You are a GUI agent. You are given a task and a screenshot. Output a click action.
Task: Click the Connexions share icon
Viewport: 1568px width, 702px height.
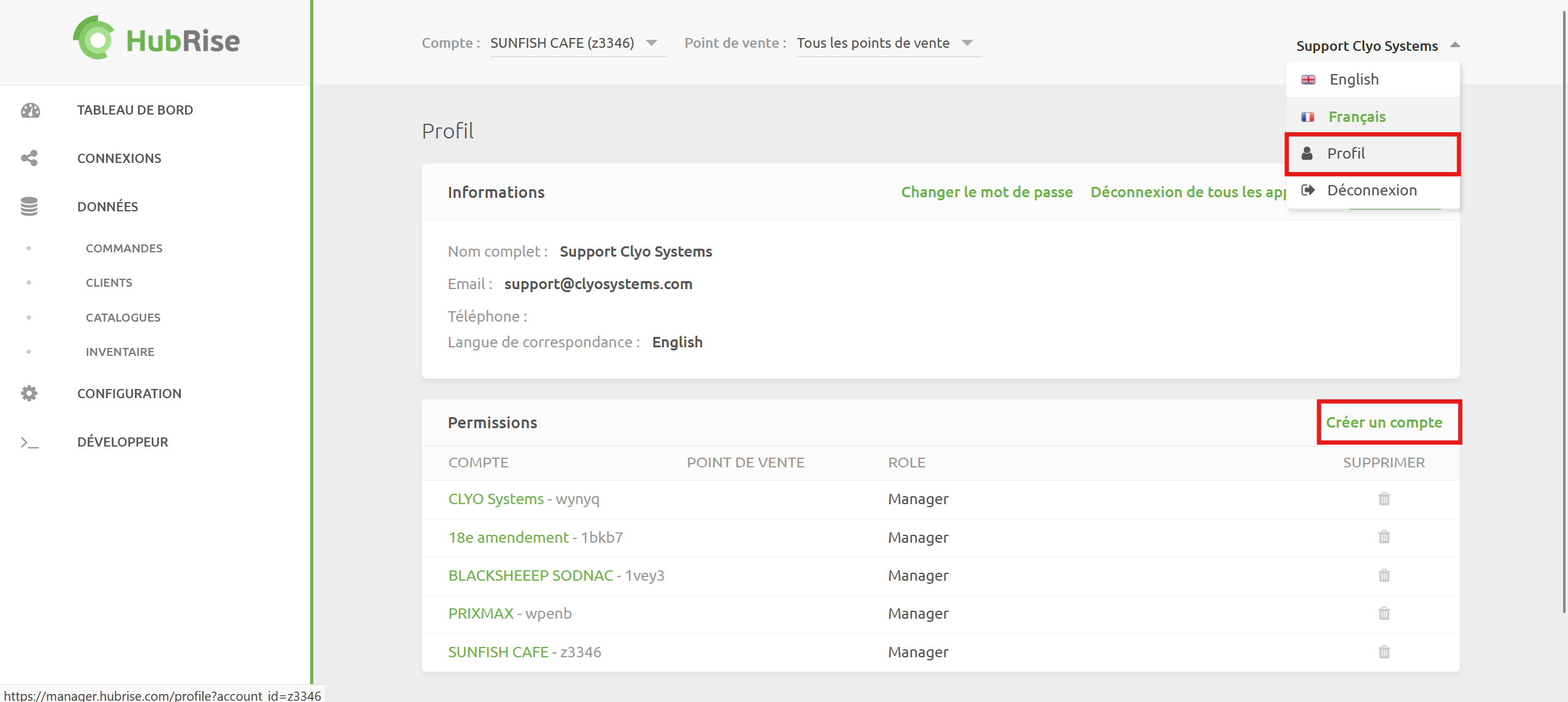(29, 158)
